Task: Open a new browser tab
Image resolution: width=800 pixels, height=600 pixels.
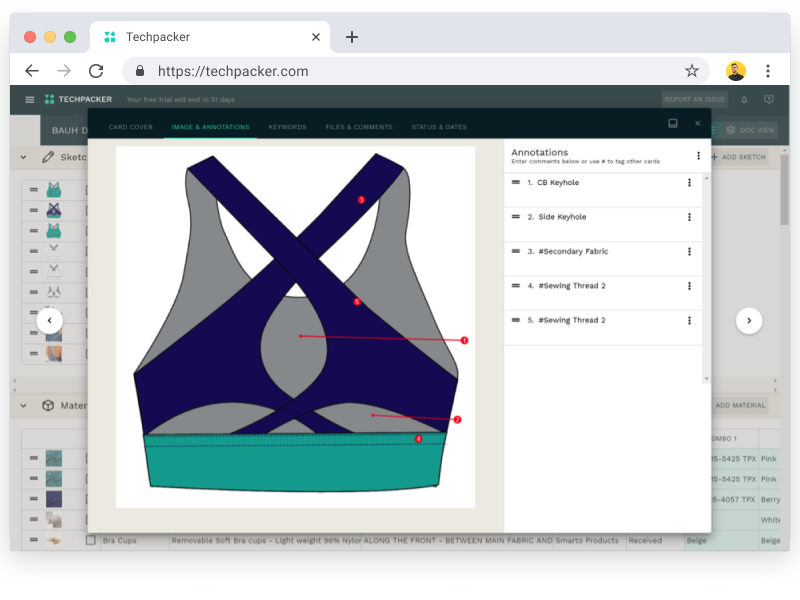Action: 352,37
